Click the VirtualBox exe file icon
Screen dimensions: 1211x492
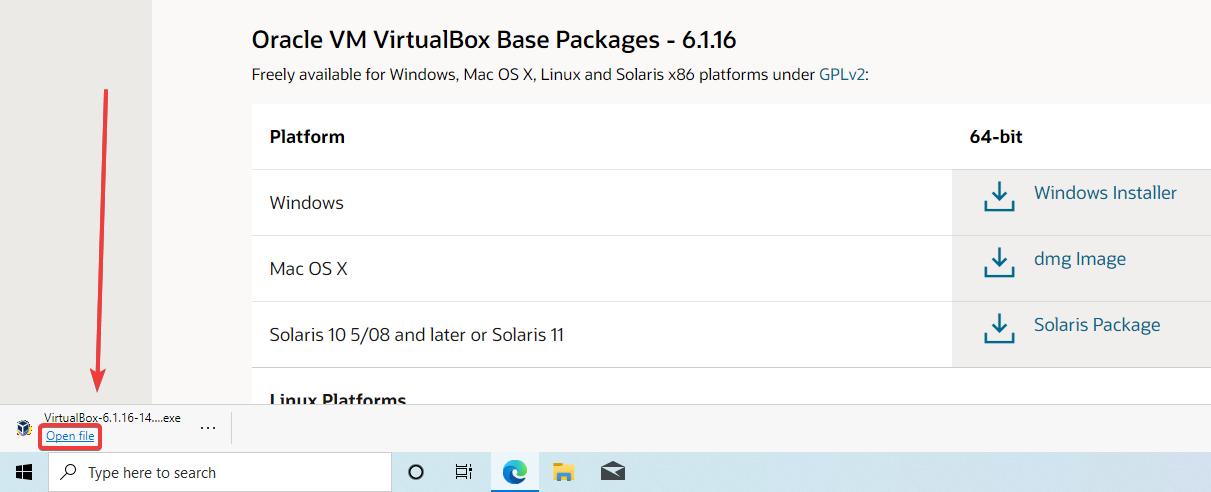24,428
